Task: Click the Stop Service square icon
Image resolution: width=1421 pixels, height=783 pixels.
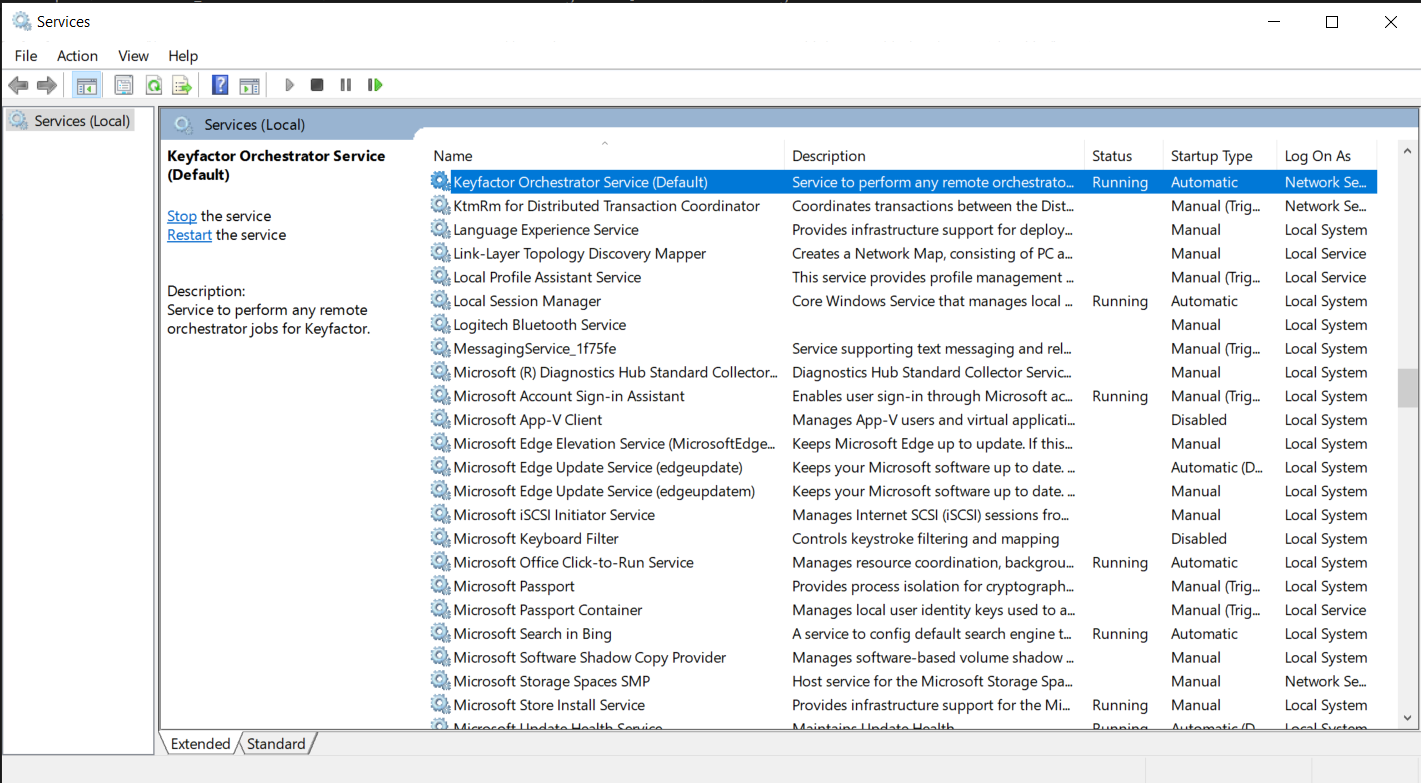Action: tap(317, 86)
